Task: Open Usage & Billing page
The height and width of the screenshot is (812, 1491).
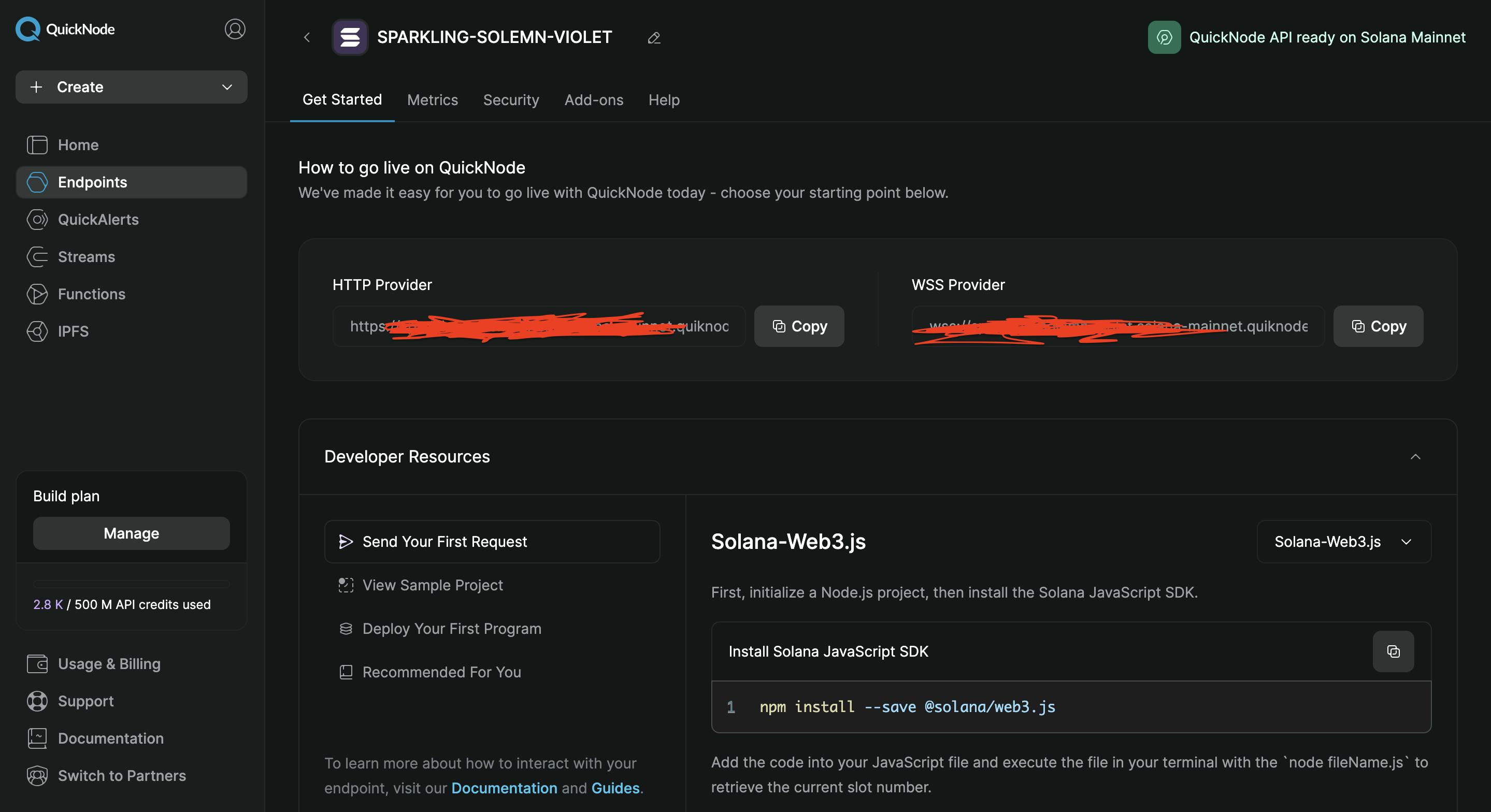Action: [x=132, y=664]
